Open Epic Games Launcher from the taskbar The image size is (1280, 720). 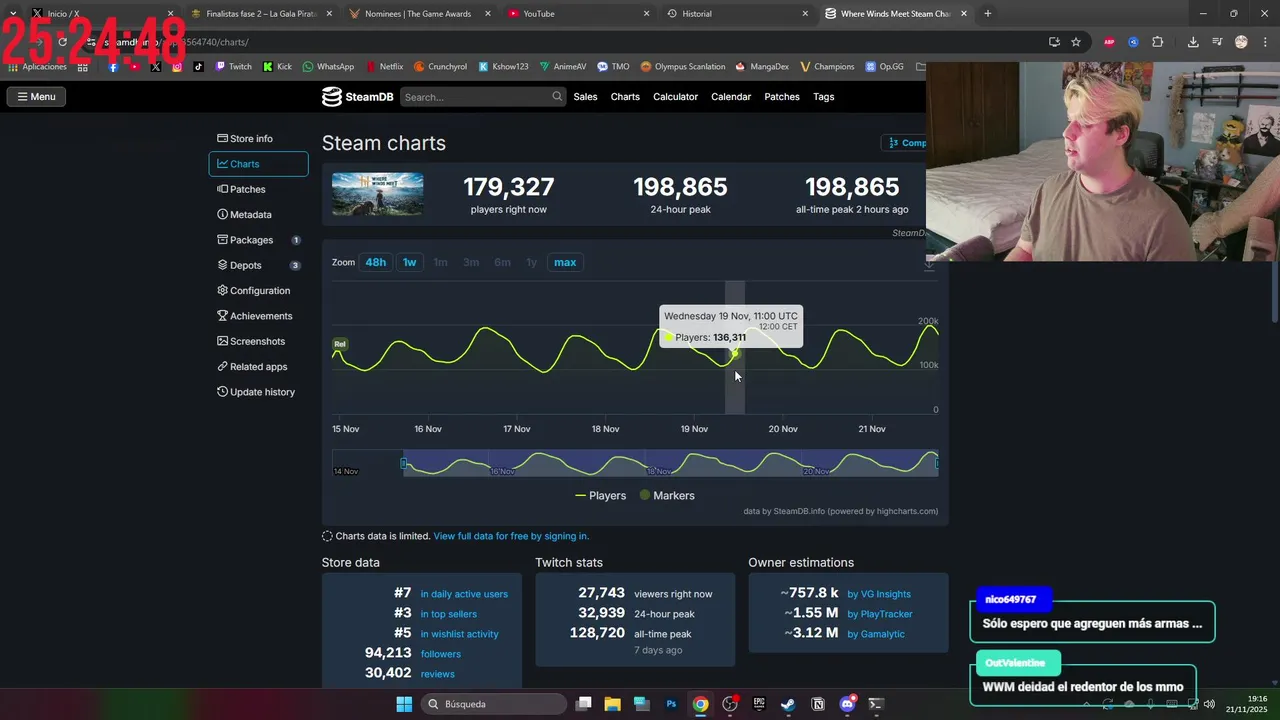[x=759, y=704]
